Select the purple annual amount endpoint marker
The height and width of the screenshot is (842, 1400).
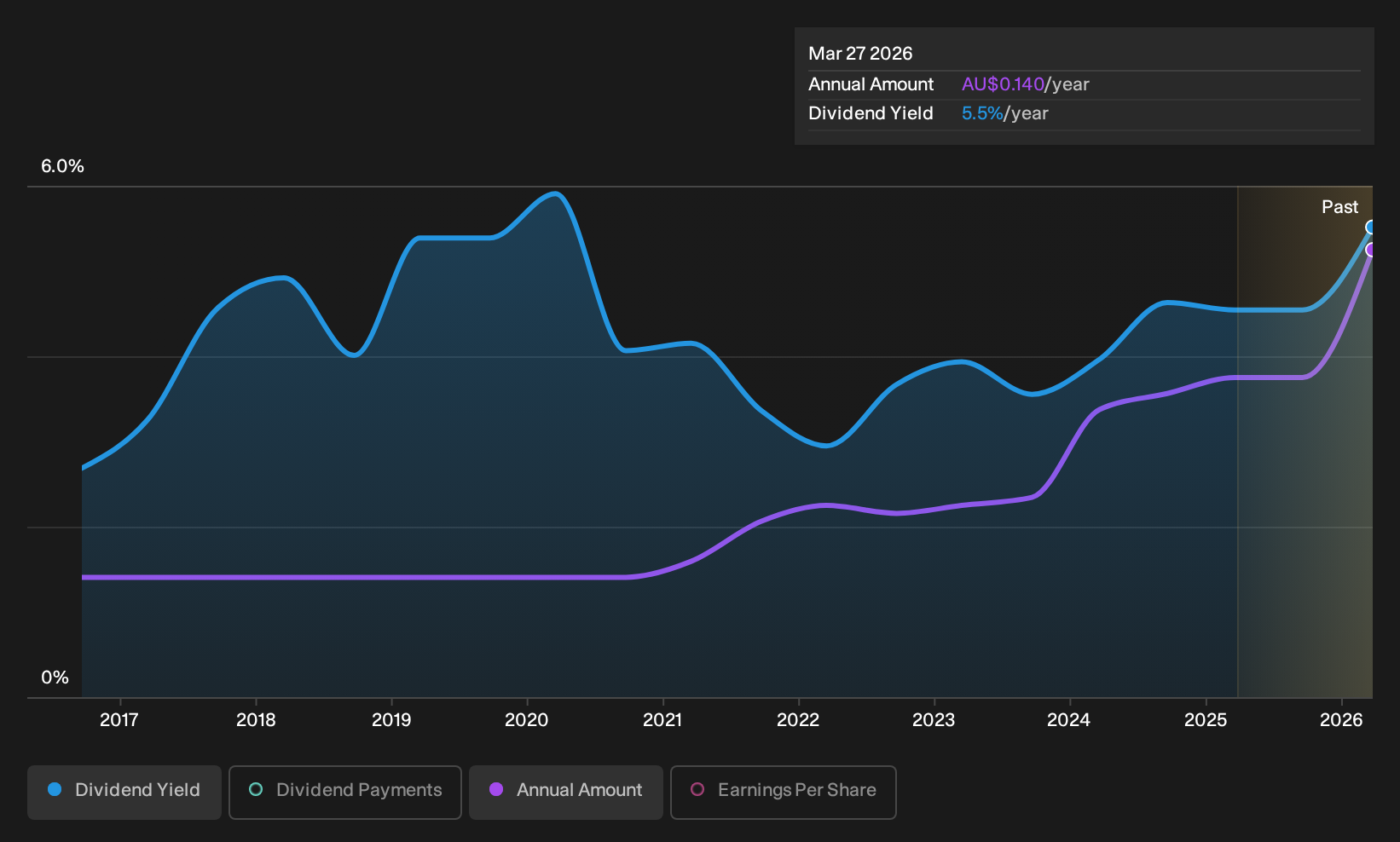point(1371,250)
